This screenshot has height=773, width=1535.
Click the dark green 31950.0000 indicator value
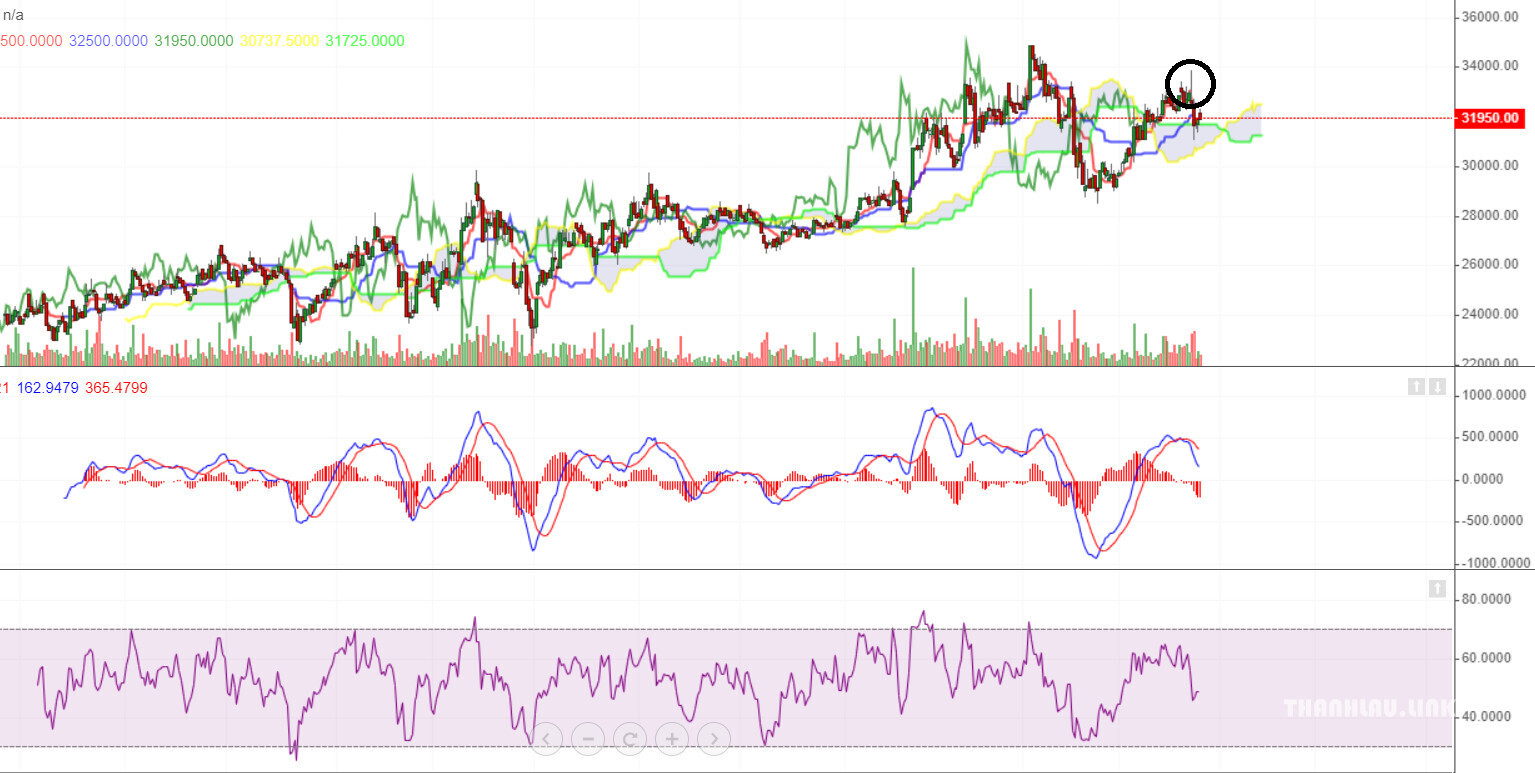194,41
